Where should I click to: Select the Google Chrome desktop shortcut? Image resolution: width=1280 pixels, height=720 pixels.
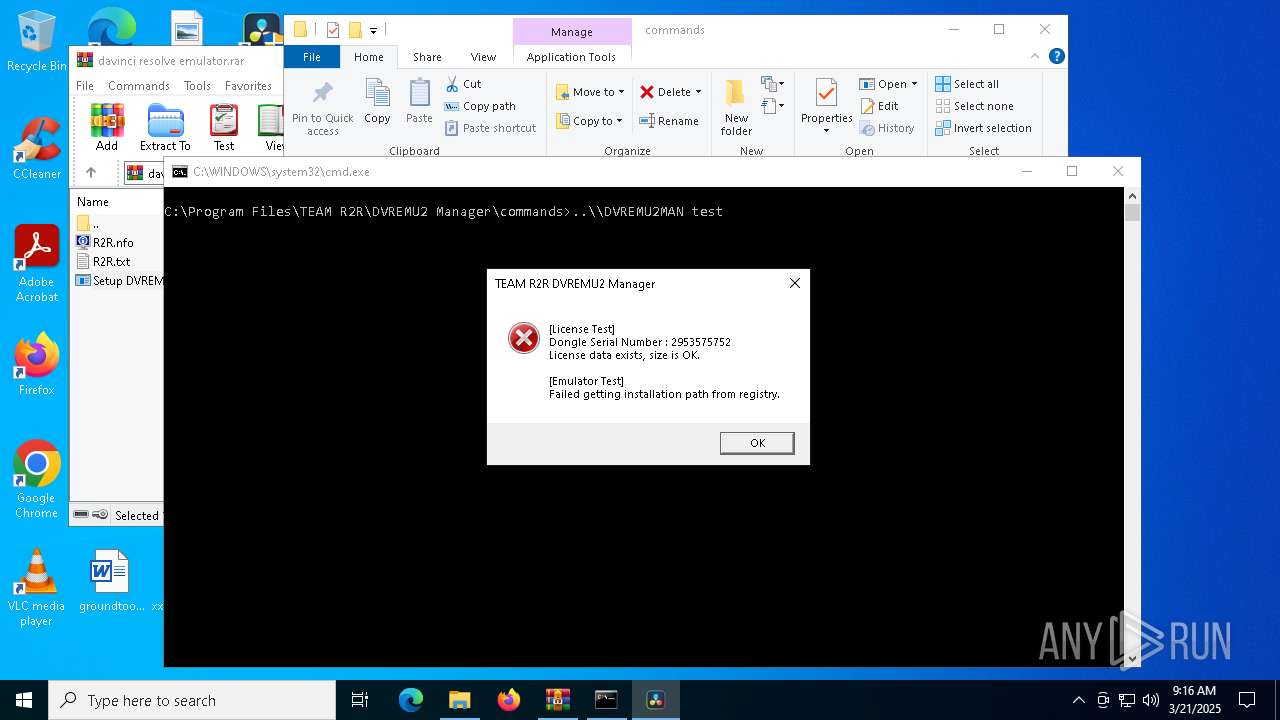[x=37, y=479]
